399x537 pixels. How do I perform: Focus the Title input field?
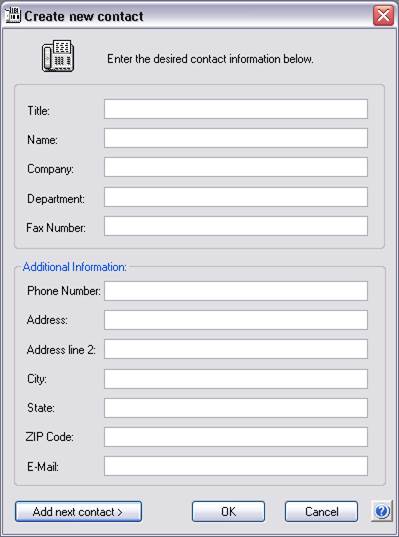236,109
